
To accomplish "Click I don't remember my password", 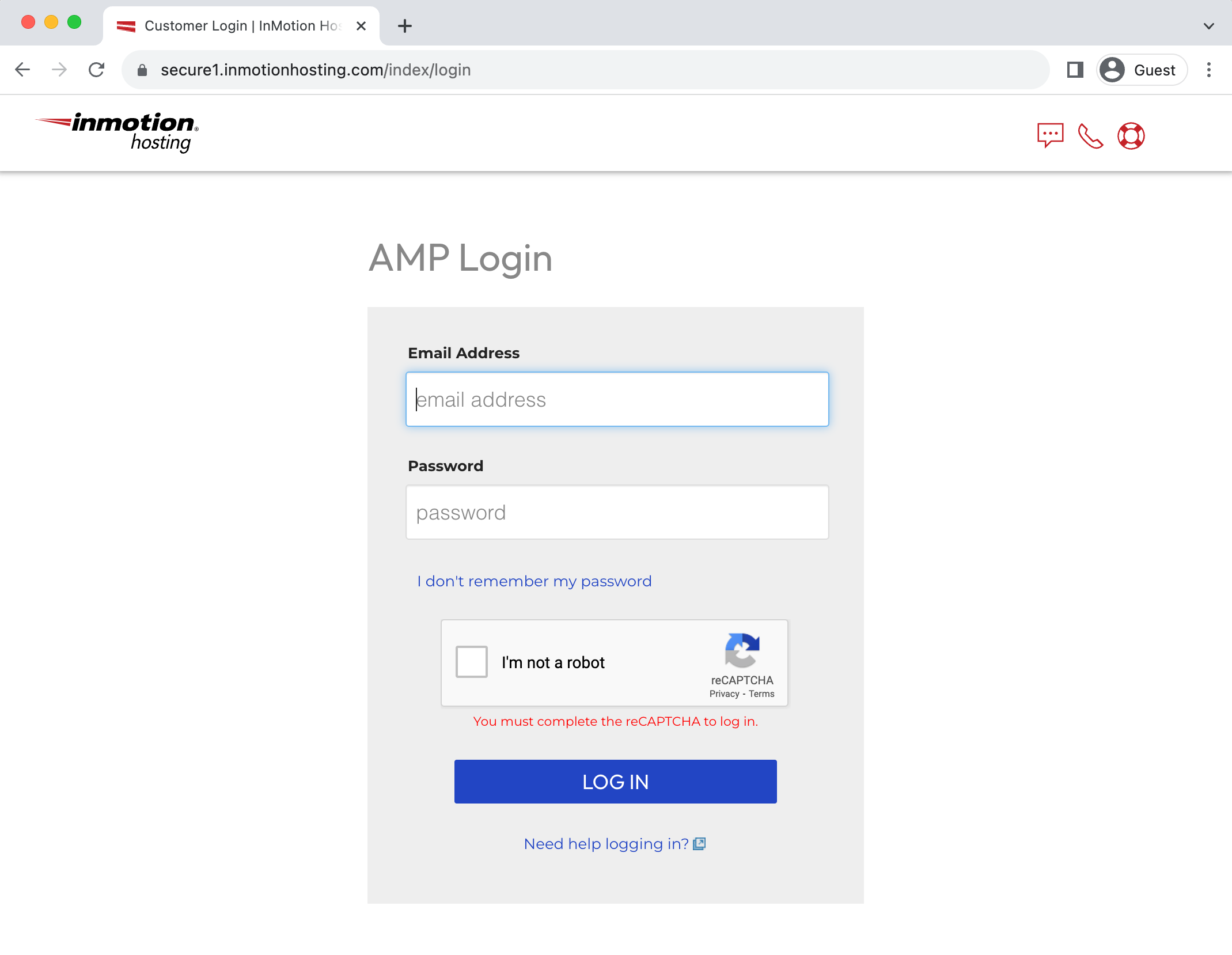I will pos(534,581).
